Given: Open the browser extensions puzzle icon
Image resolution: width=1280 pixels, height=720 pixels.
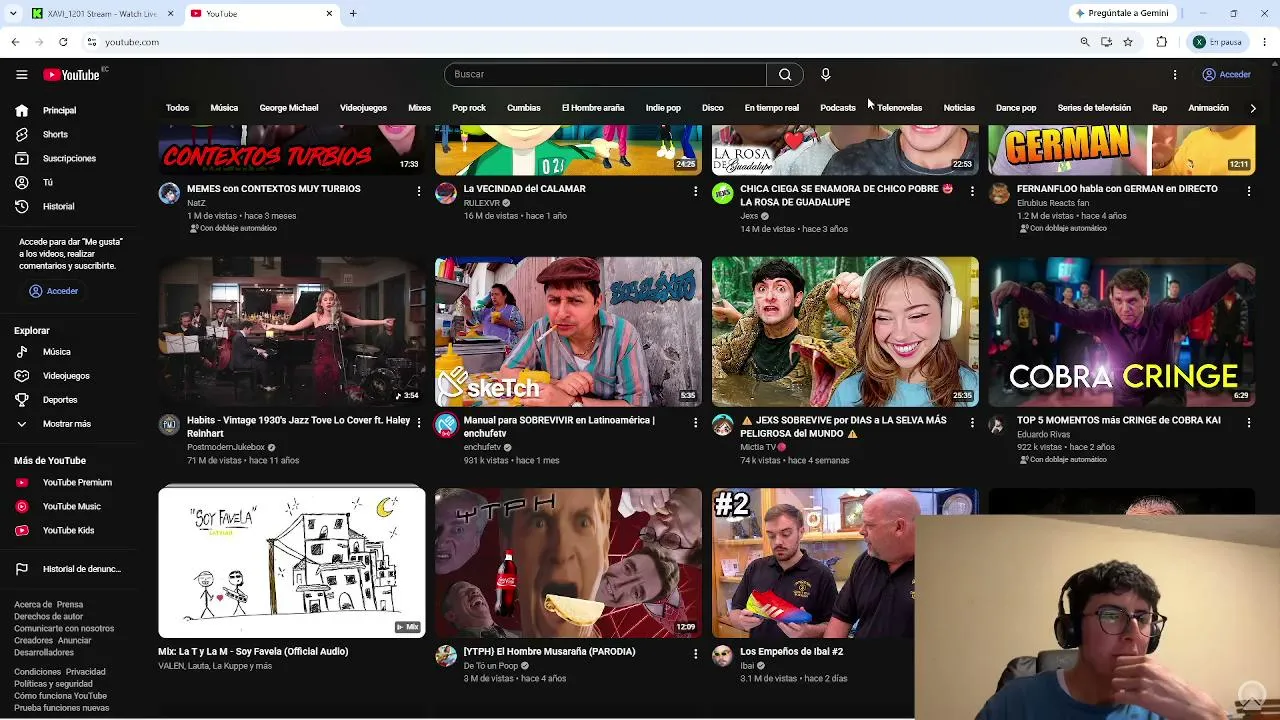Looking at the screenshot, I should click(x=1161, y=42).
